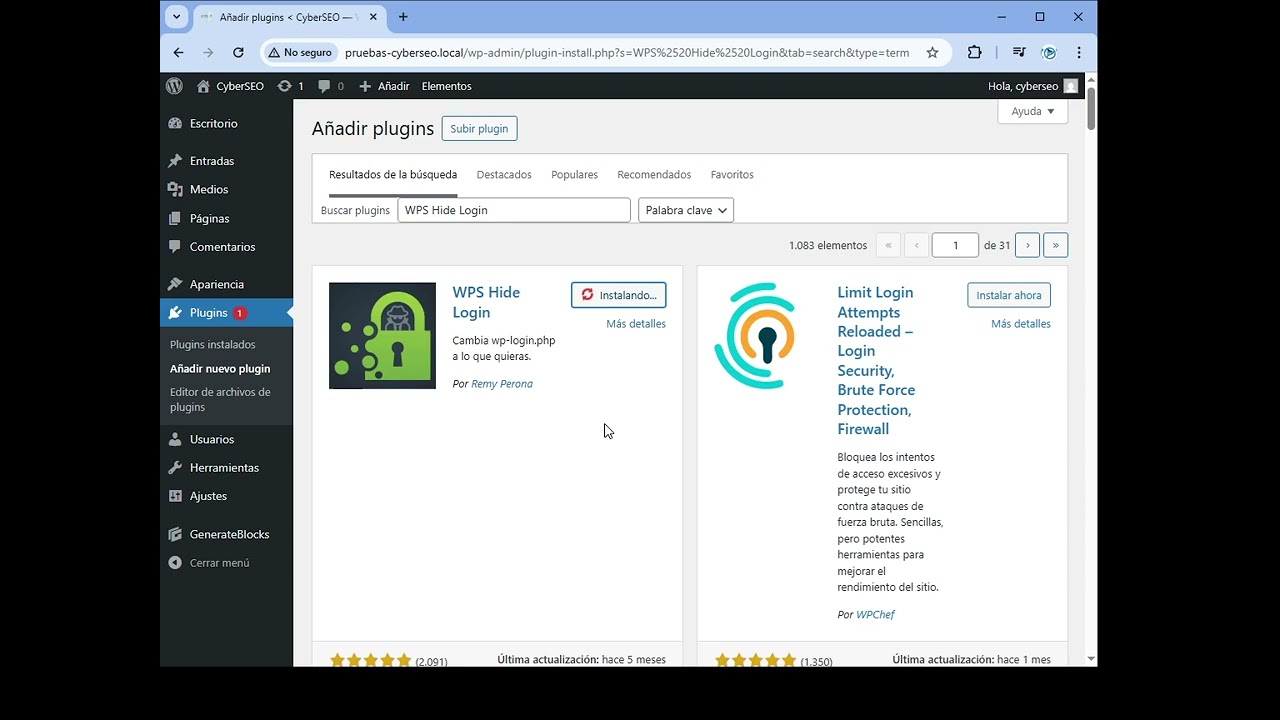Open Editor de archivos de plugins
The height and width of the screenshot is (720, 1280).
coord(220,399)
